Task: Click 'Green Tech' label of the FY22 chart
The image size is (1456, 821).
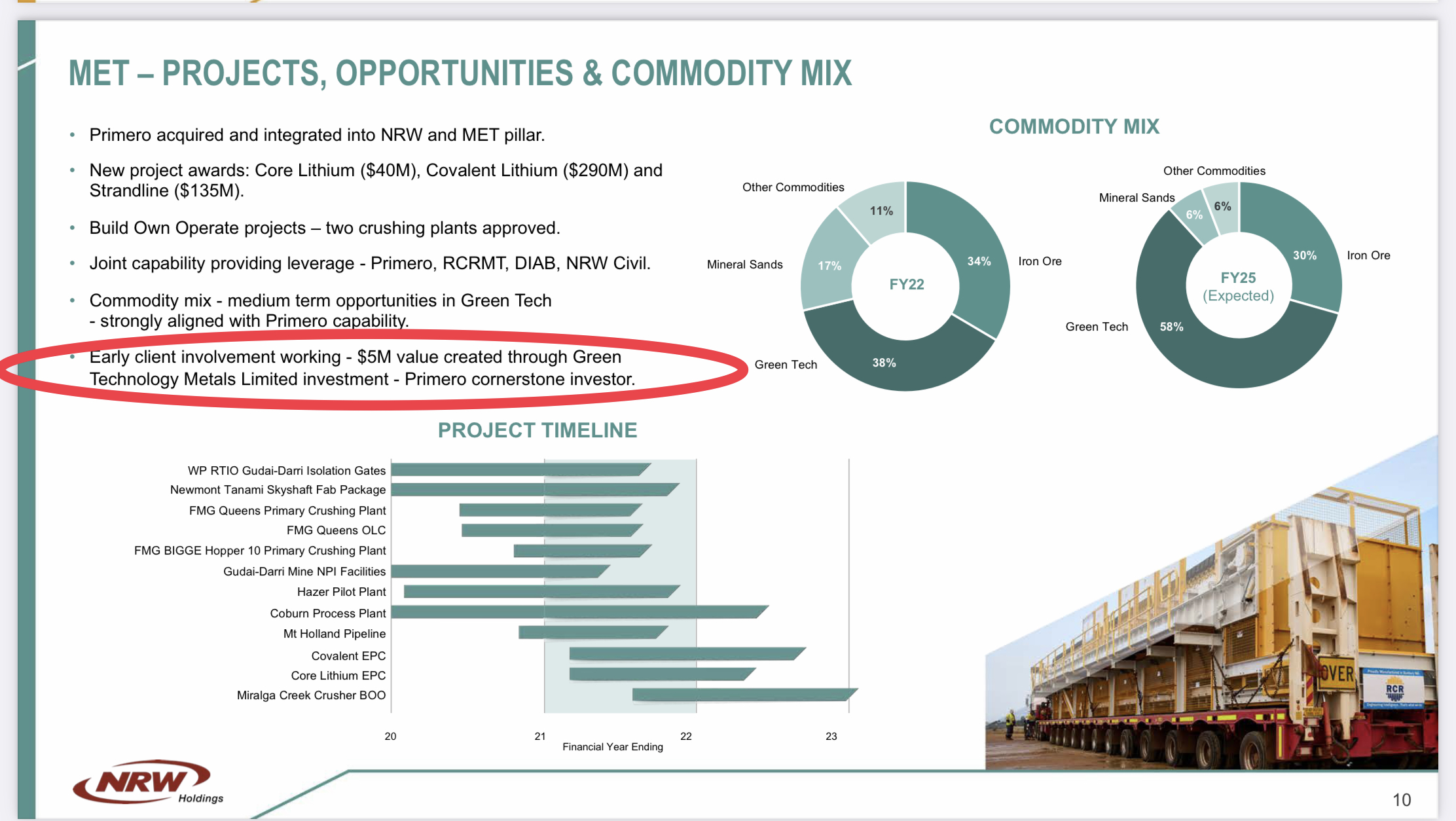Action: 786,365
